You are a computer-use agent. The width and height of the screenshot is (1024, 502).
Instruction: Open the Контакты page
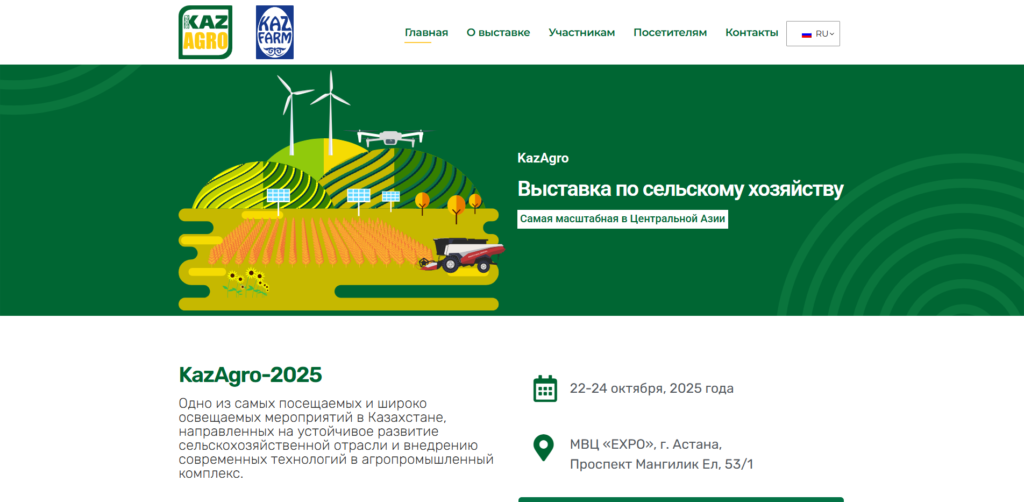[x=752, y=33]
